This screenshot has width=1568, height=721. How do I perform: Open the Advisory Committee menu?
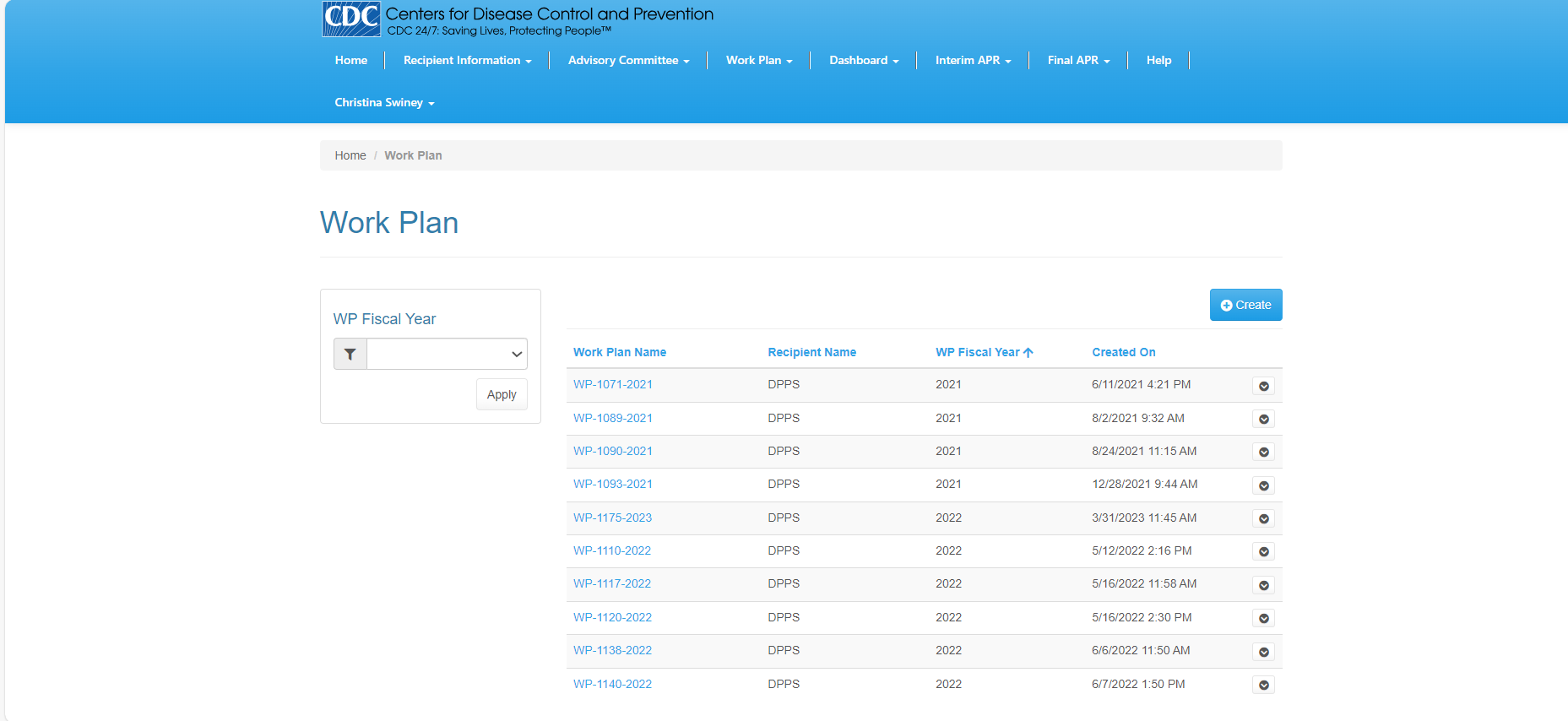click(x=628, y=60)
